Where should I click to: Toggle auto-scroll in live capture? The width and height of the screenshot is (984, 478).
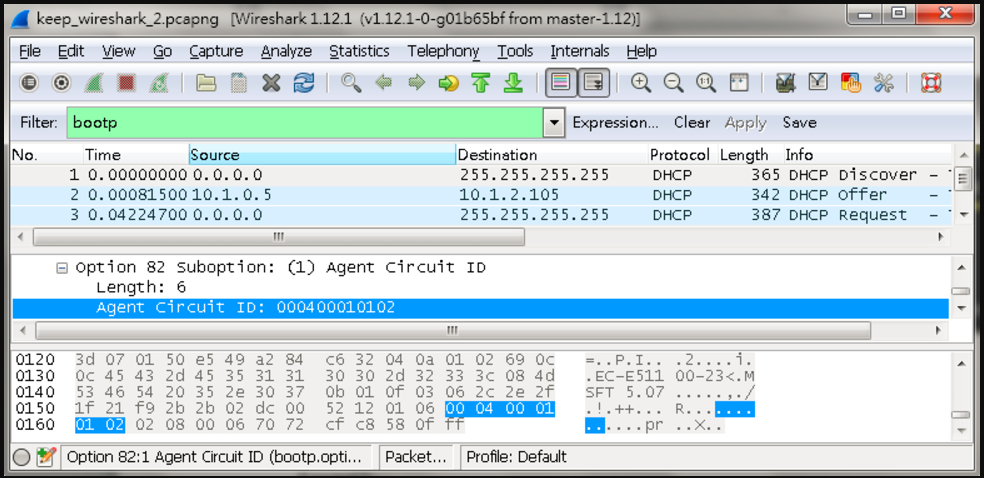tap(594, 83)
